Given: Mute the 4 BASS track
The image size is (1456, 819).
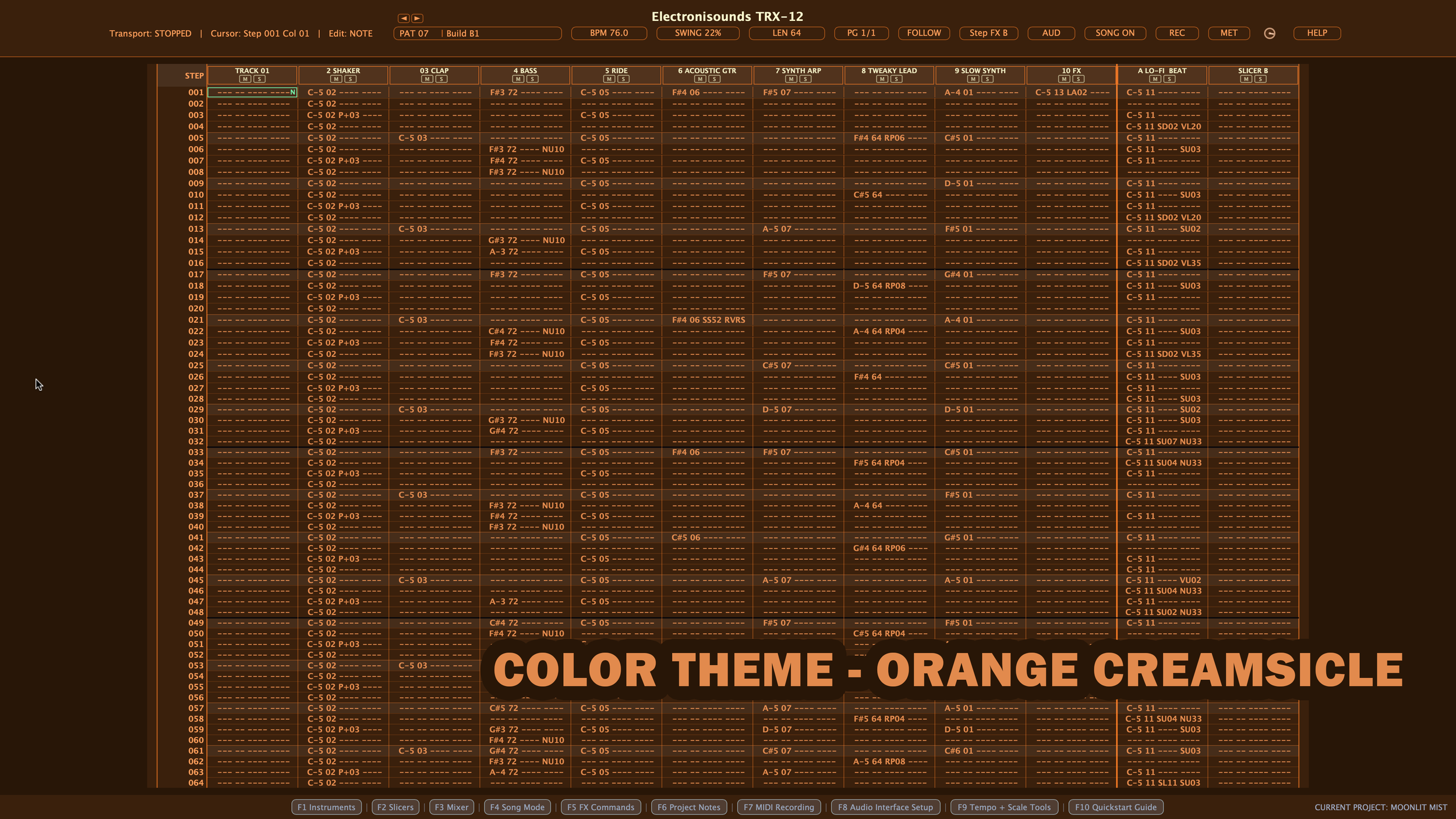Looking at the screenshot, I should (x=518, y=79).
